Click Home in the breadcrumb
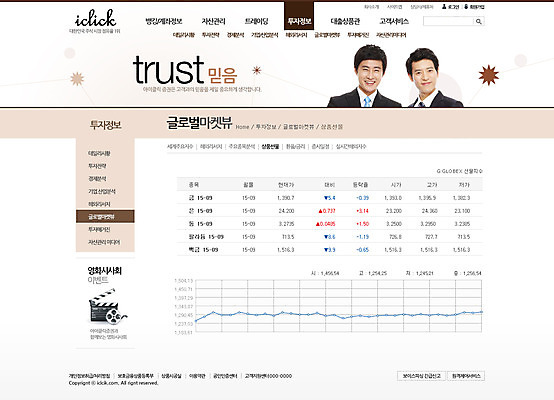 [x=242, y=127]
